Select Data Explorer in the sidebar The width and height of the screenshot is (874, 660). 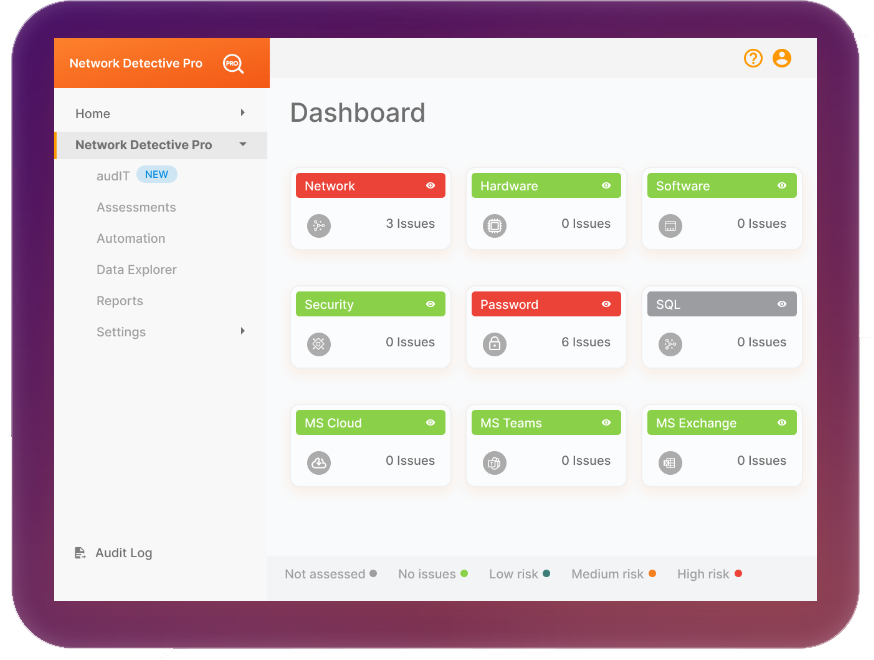[x=137, y=270]
